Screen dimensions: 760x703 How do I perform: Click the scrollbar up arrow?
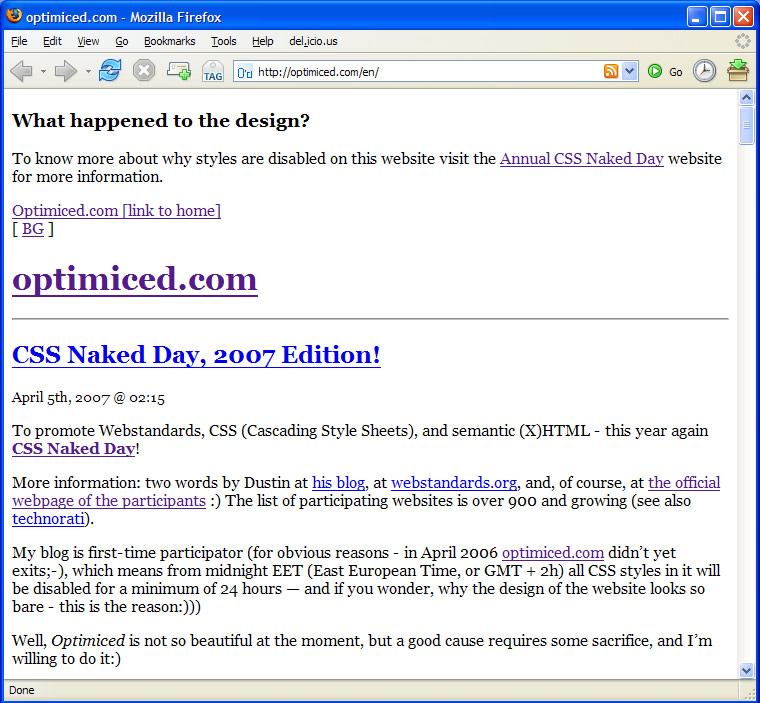[x=746, y=97]
